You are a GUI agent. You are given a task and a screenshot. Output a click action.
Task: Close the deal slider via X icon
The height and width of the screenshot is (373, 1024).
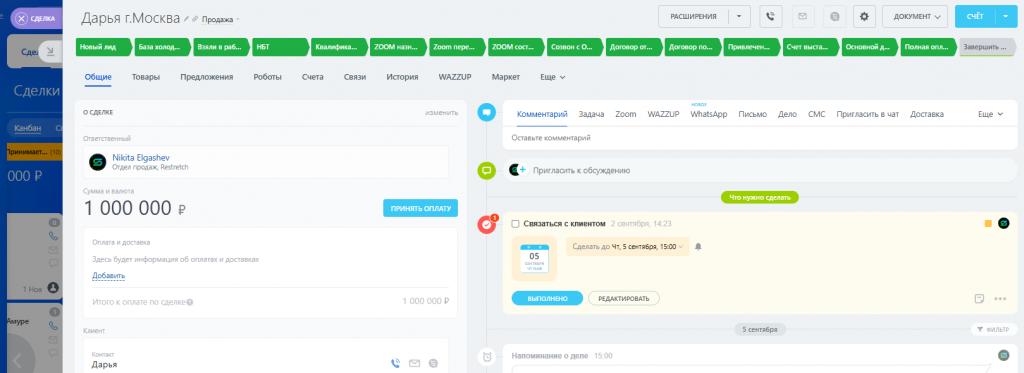click(x=21, y=19)
